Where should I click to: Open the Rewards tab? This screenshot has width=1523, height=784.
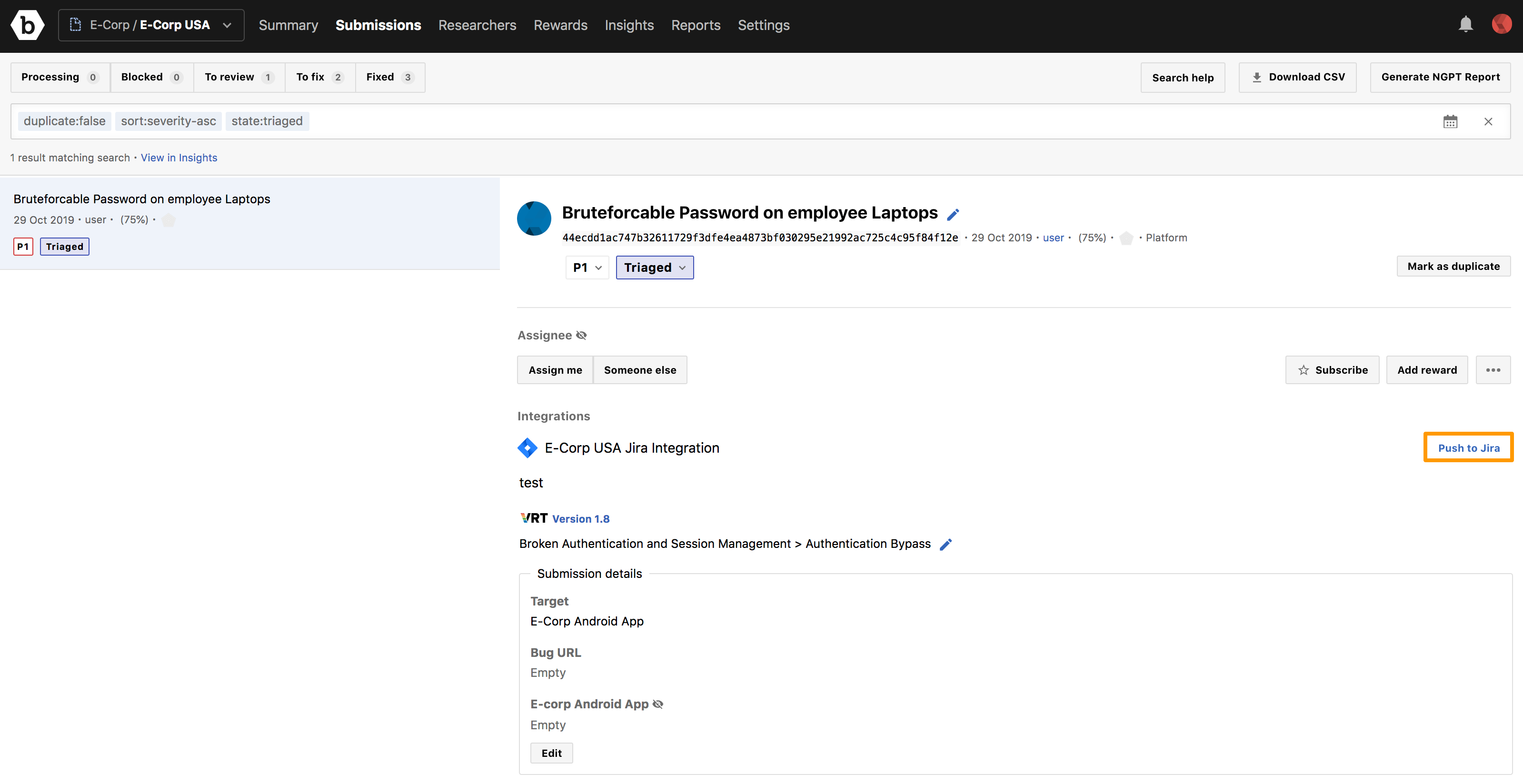560,25
